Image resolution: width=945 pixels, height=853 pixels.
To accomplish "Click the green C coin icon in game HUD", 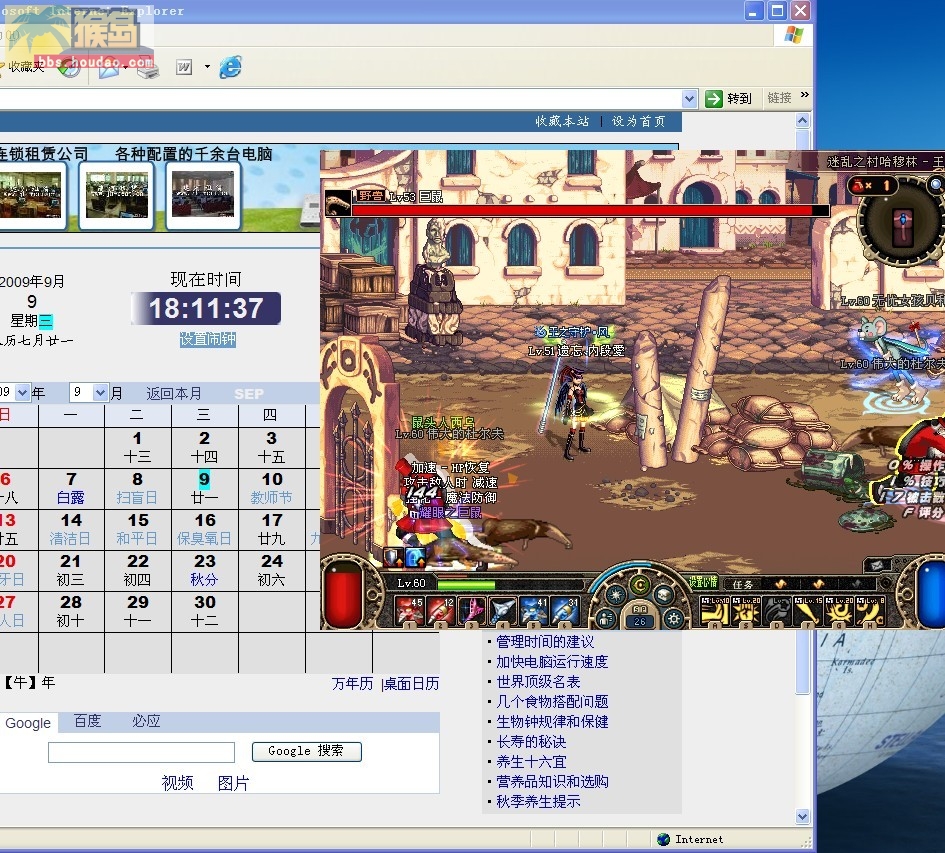I will (640, 585).
